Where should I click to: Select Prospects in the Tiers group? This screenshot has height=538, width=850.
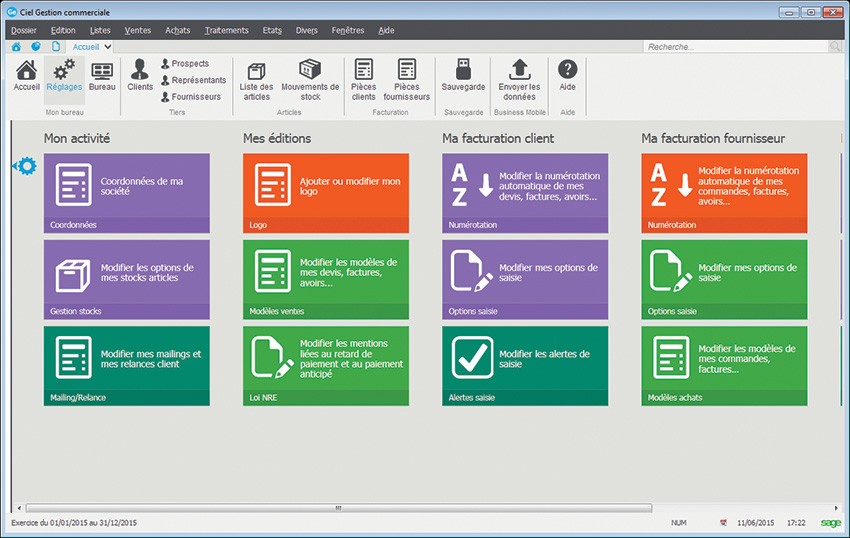point(189,64)
